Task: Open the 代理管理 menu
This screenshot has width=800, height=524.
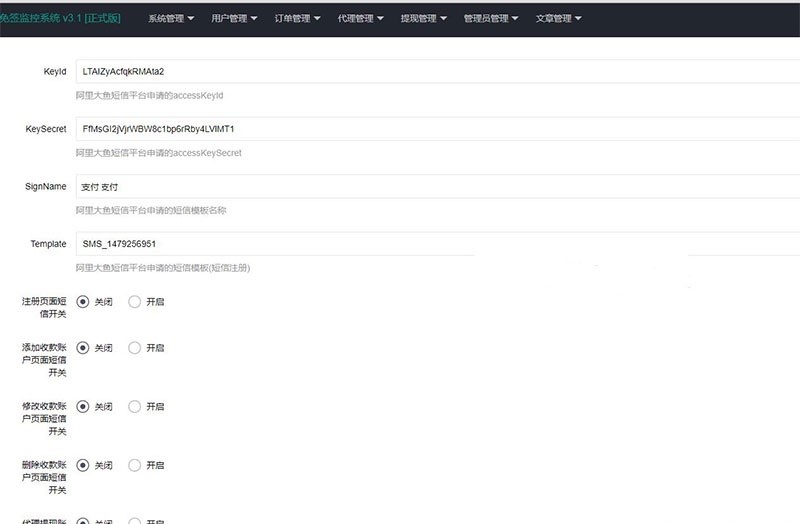Action: [360, 18]
